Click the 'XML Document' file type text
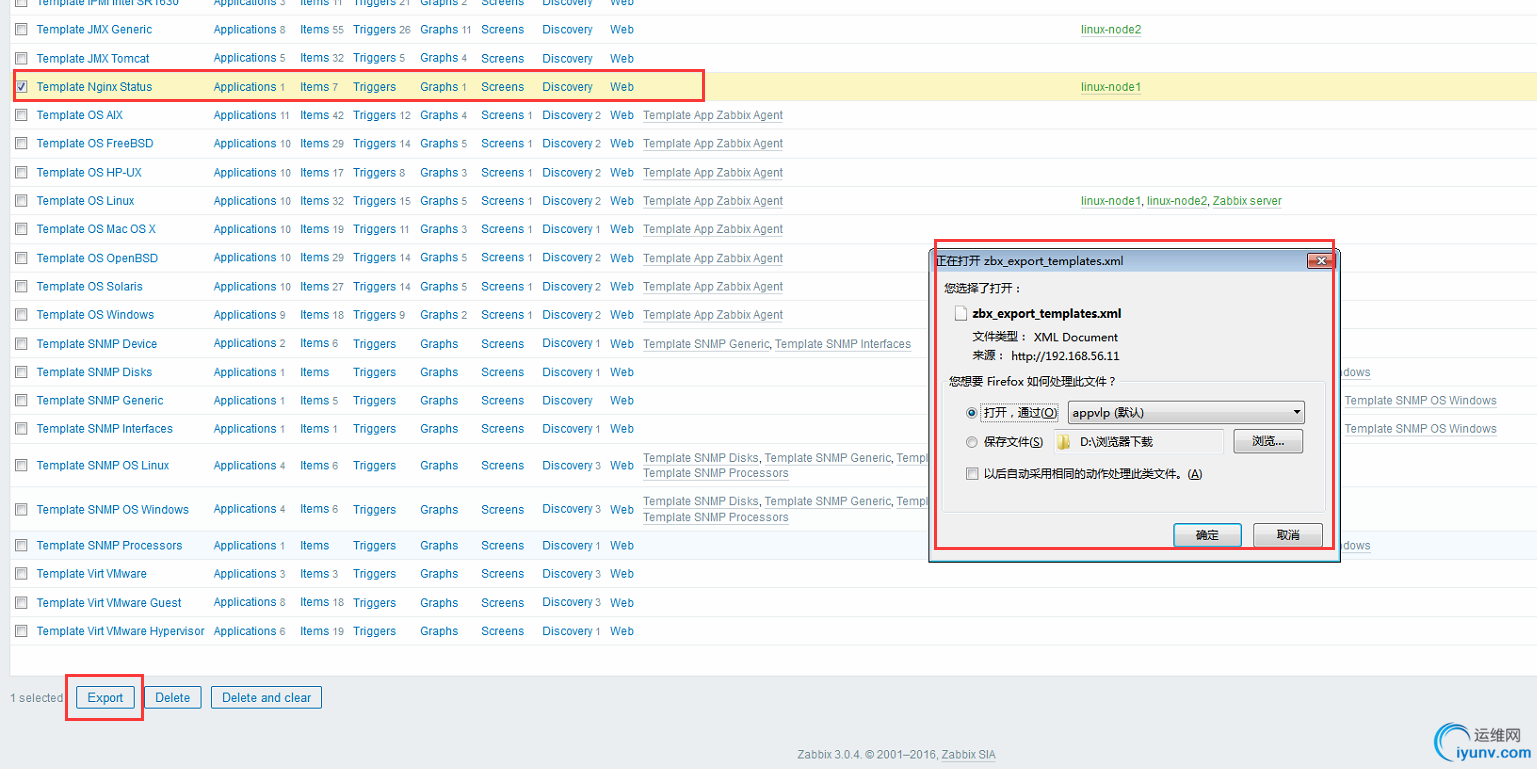1537x769 pixels. pyautogui.click(x=1076, y=337)
